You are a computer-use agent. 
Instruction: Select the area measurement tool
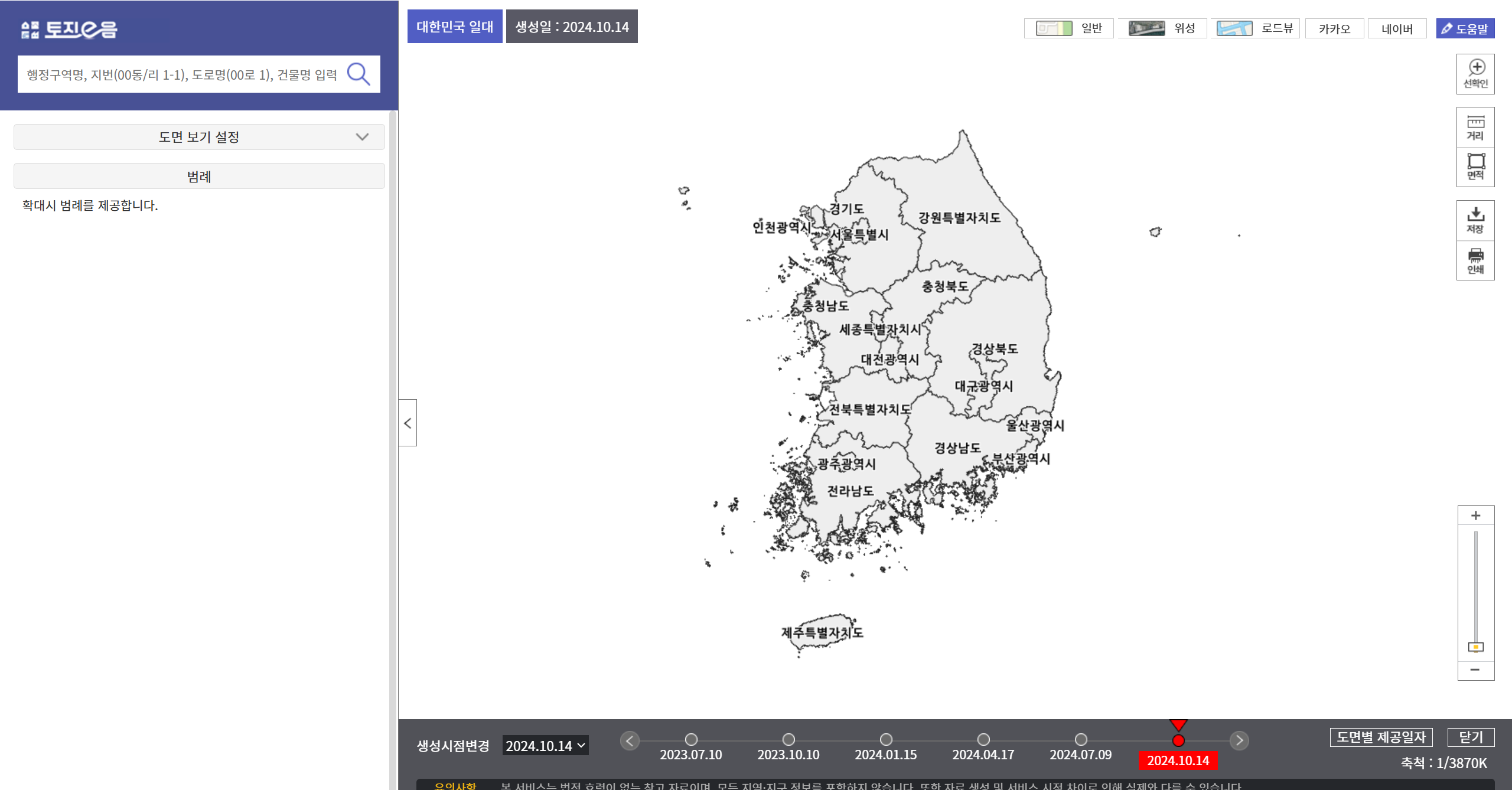(x=1475, y=167)
